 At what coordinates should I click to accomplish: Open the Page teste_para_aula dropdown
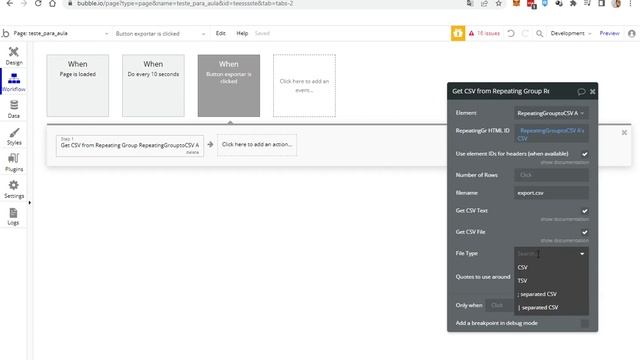click(60, 33)
